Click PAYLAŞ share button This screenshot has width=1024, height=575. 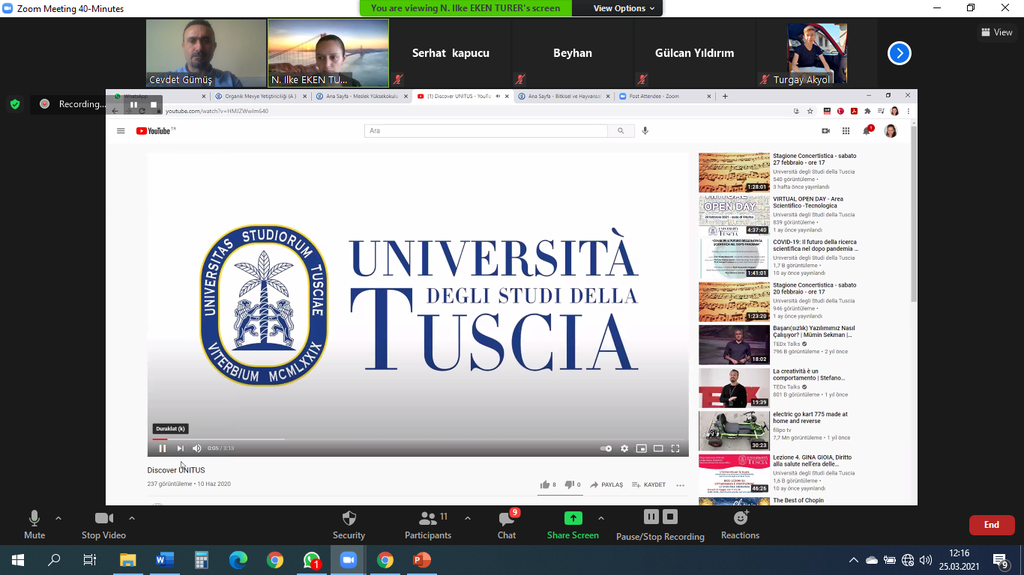coord(607,485)
